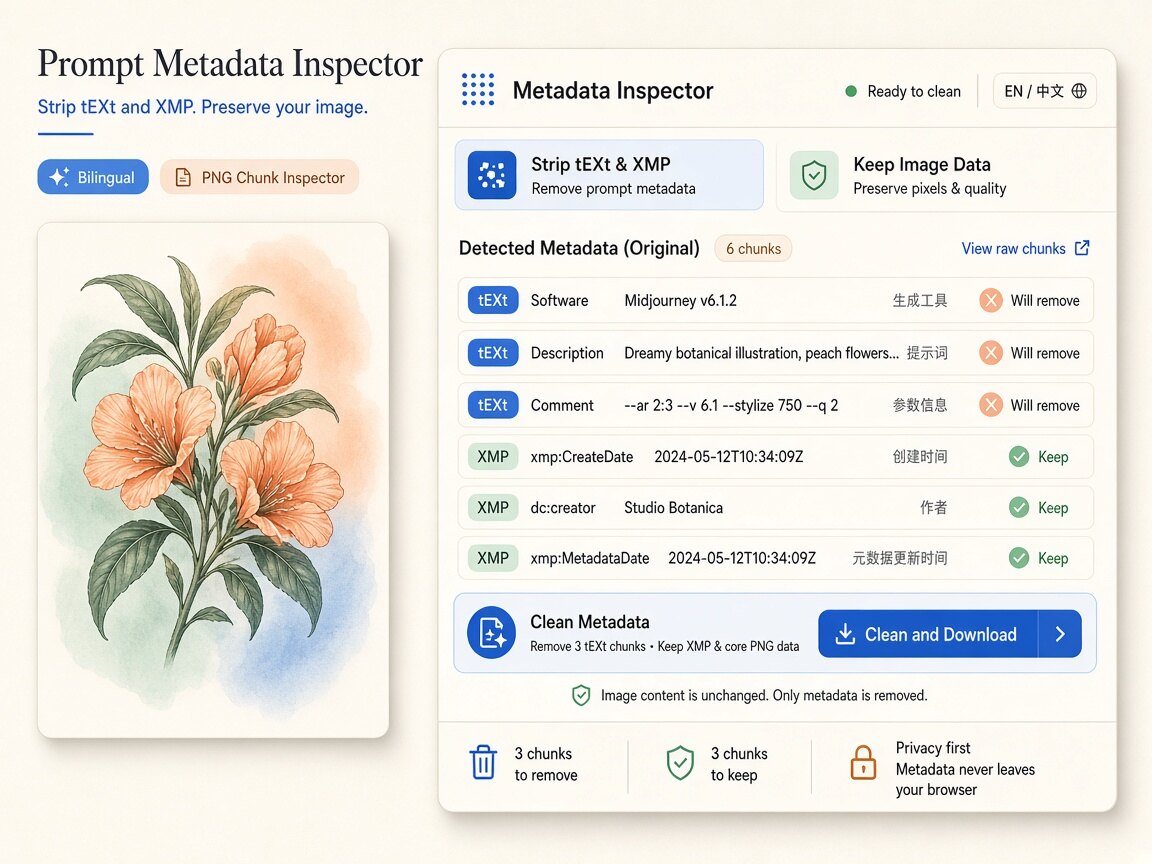Click the --ar 2:3 --v 6.1 comment value

coord(731,405)
